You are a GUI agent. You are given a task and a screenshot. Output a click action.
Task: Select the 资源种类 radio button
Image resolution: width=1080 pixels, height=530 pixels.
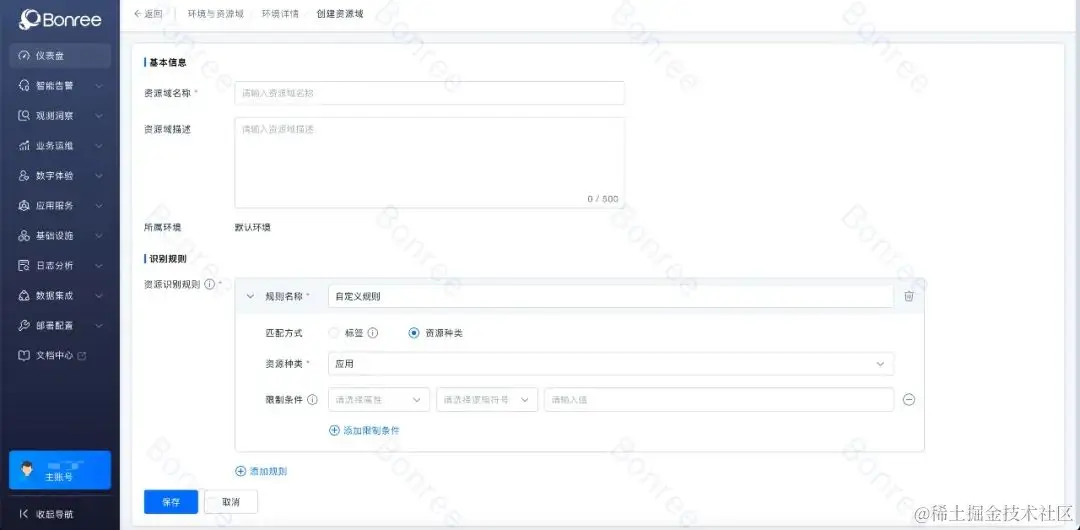pos(413,333)
